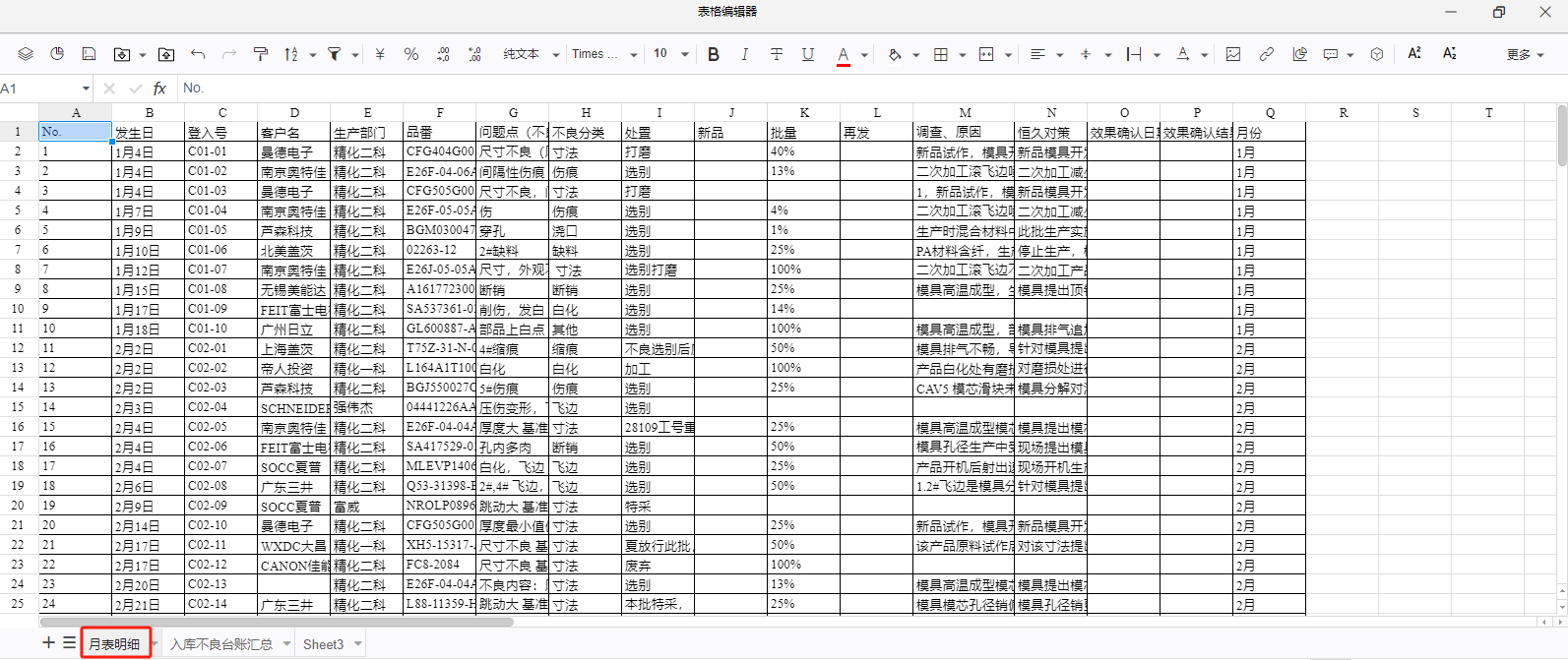The image size is (1568, 660).
Task: Toggle italic text style
Action: (x=745, y=54)
